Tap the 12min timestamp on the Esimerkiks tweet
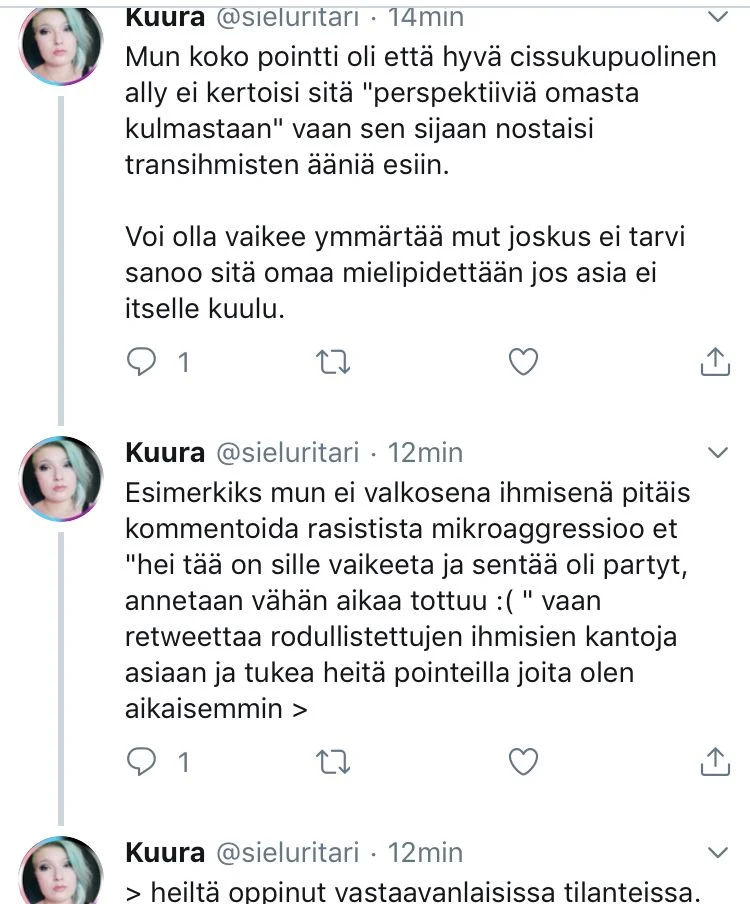This screenshot has width=750, height=904. coord(425,453)
